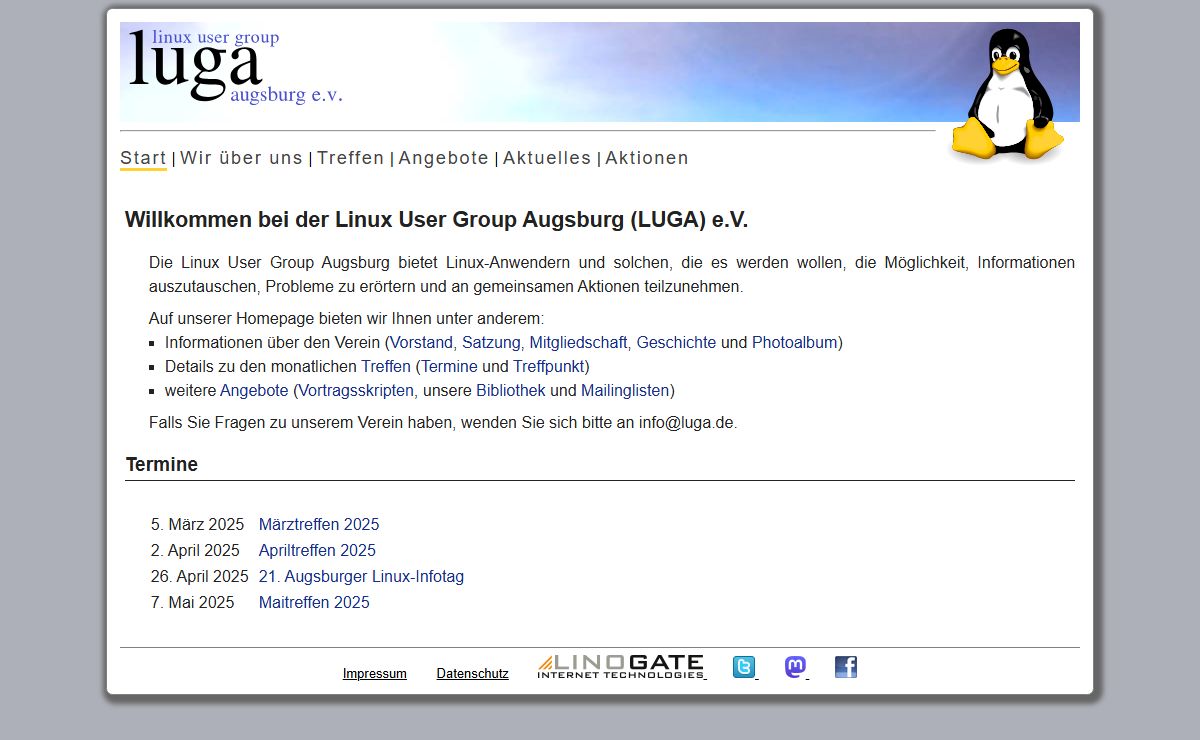Open the Maitreffen 2025 event

314,602
